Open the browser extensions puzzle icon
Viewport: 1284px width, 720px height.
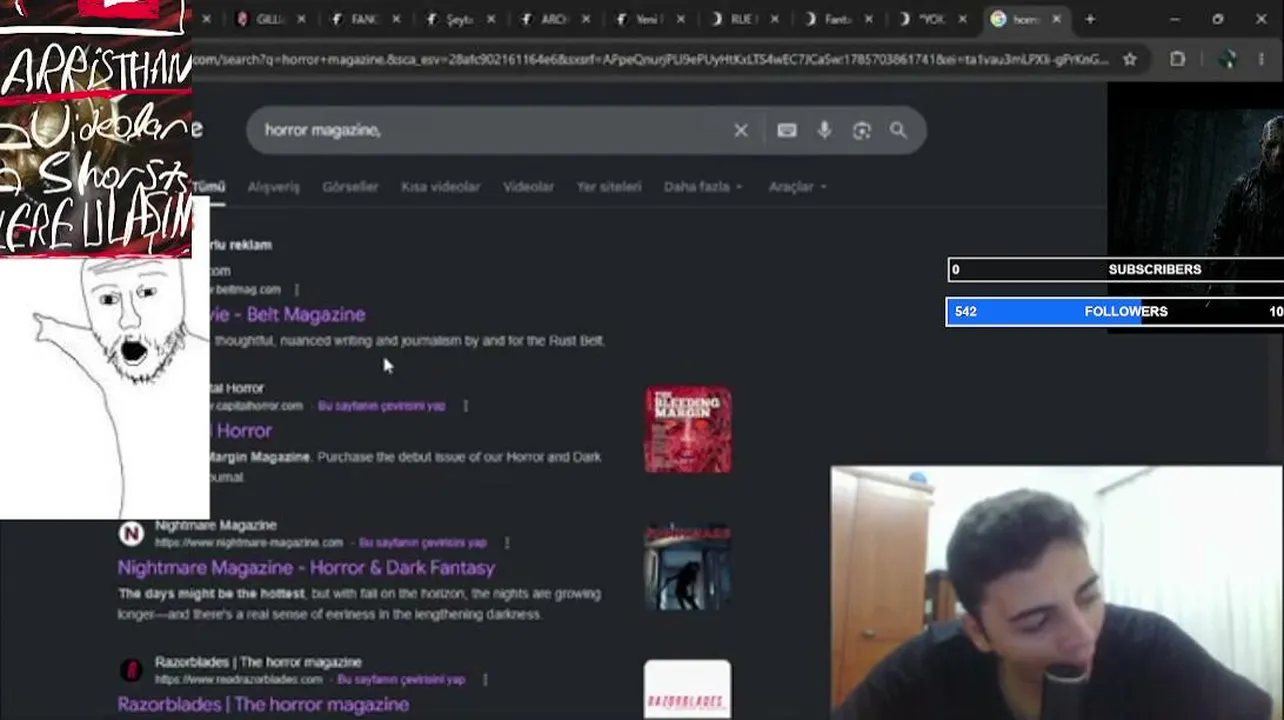(x=1177, y=59)
